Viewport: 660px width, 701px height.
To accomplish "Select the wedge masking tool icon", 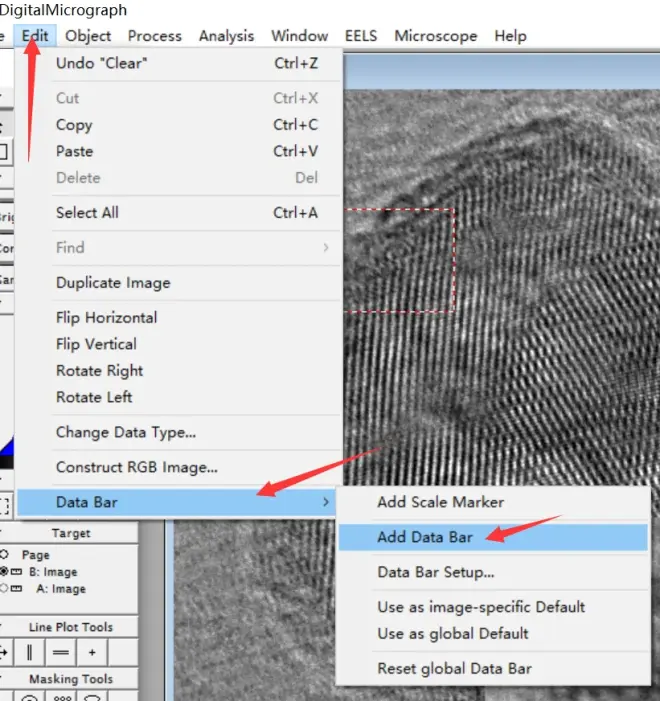I will tap(92, 697).
